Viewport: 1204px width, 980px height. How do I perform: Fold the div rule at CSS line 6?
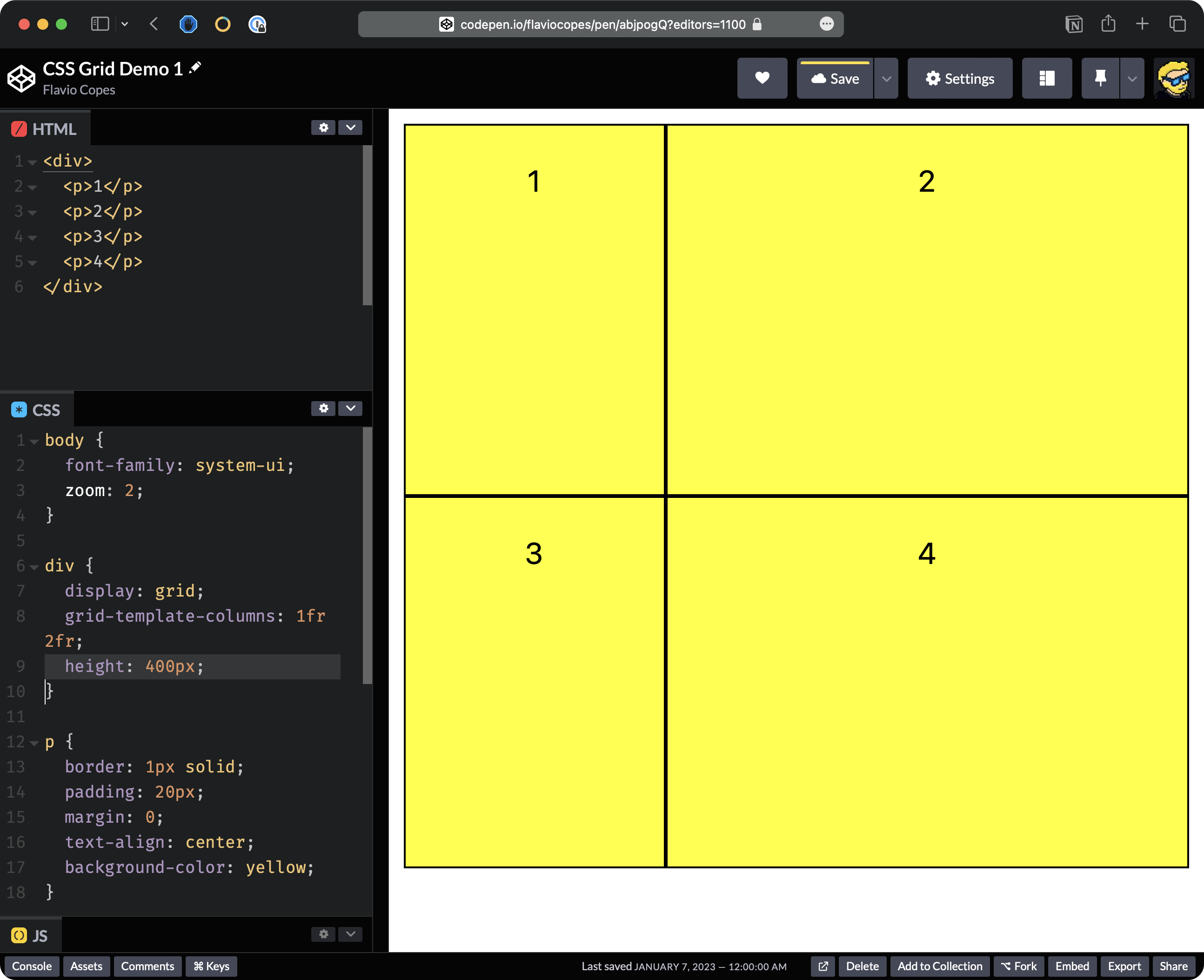(x=34, y=567)
